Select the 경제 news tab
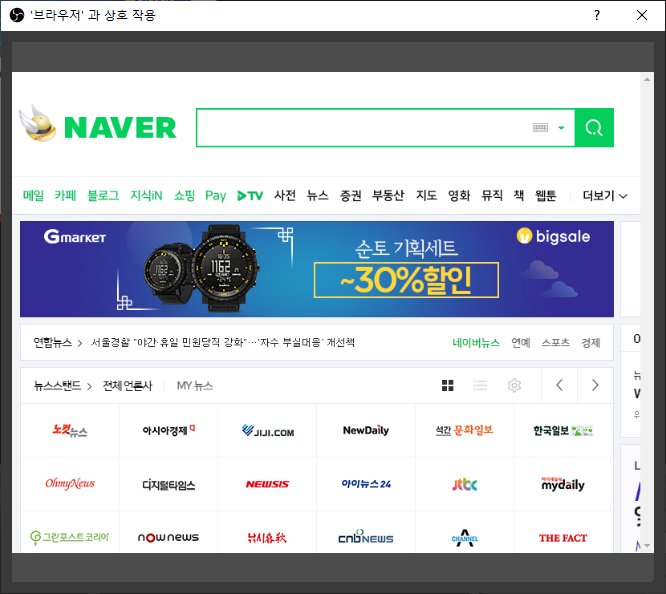The height and width of the screenshot is (594, 666). [x=591, y=342]
